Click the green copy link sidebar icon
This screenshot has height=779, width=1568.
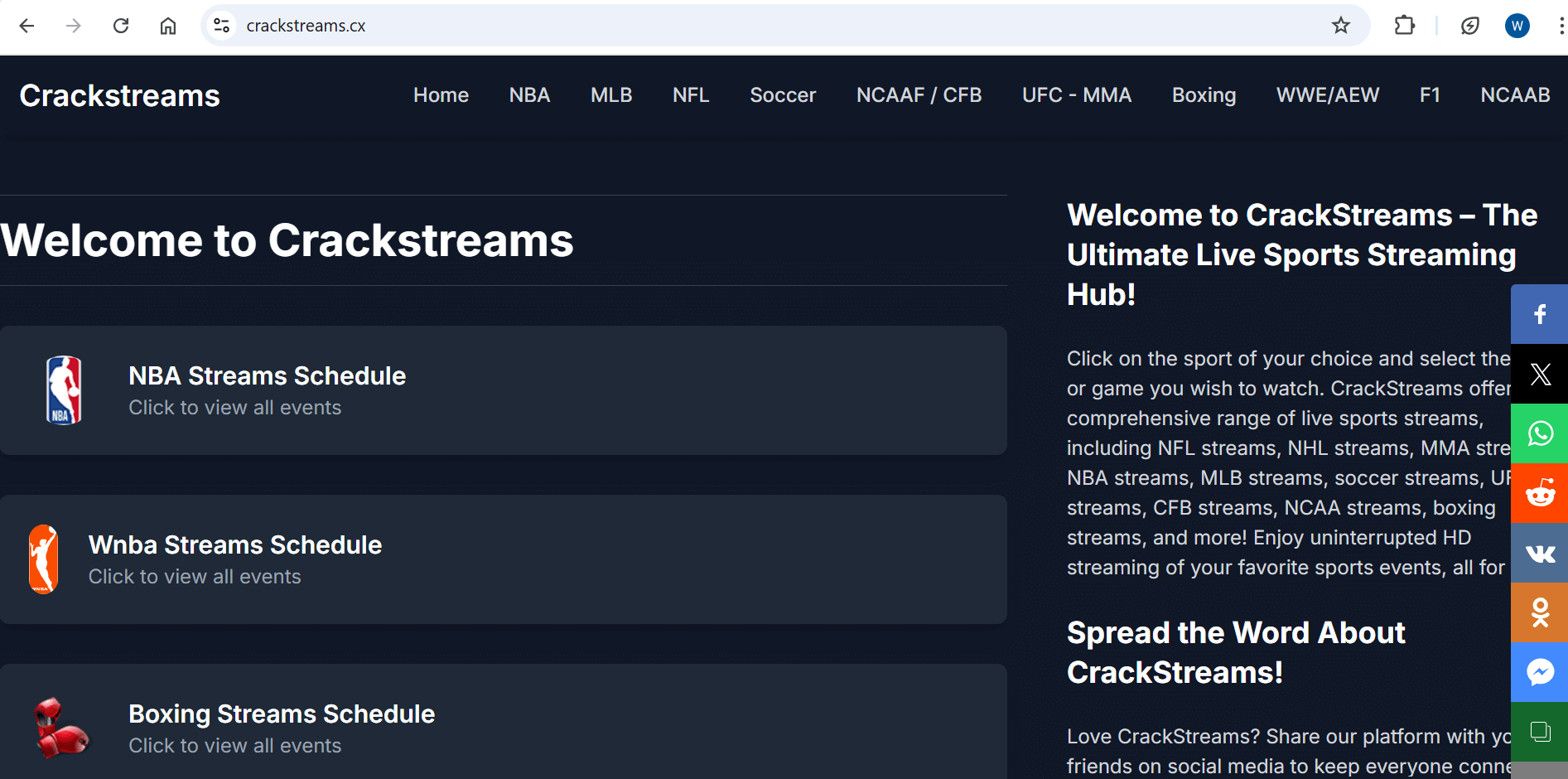coord(1540,732)
